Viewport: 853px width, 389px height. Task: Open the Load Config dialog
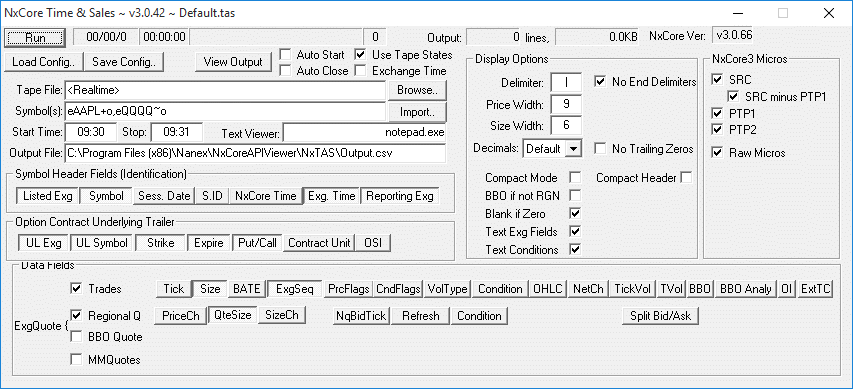44,62
